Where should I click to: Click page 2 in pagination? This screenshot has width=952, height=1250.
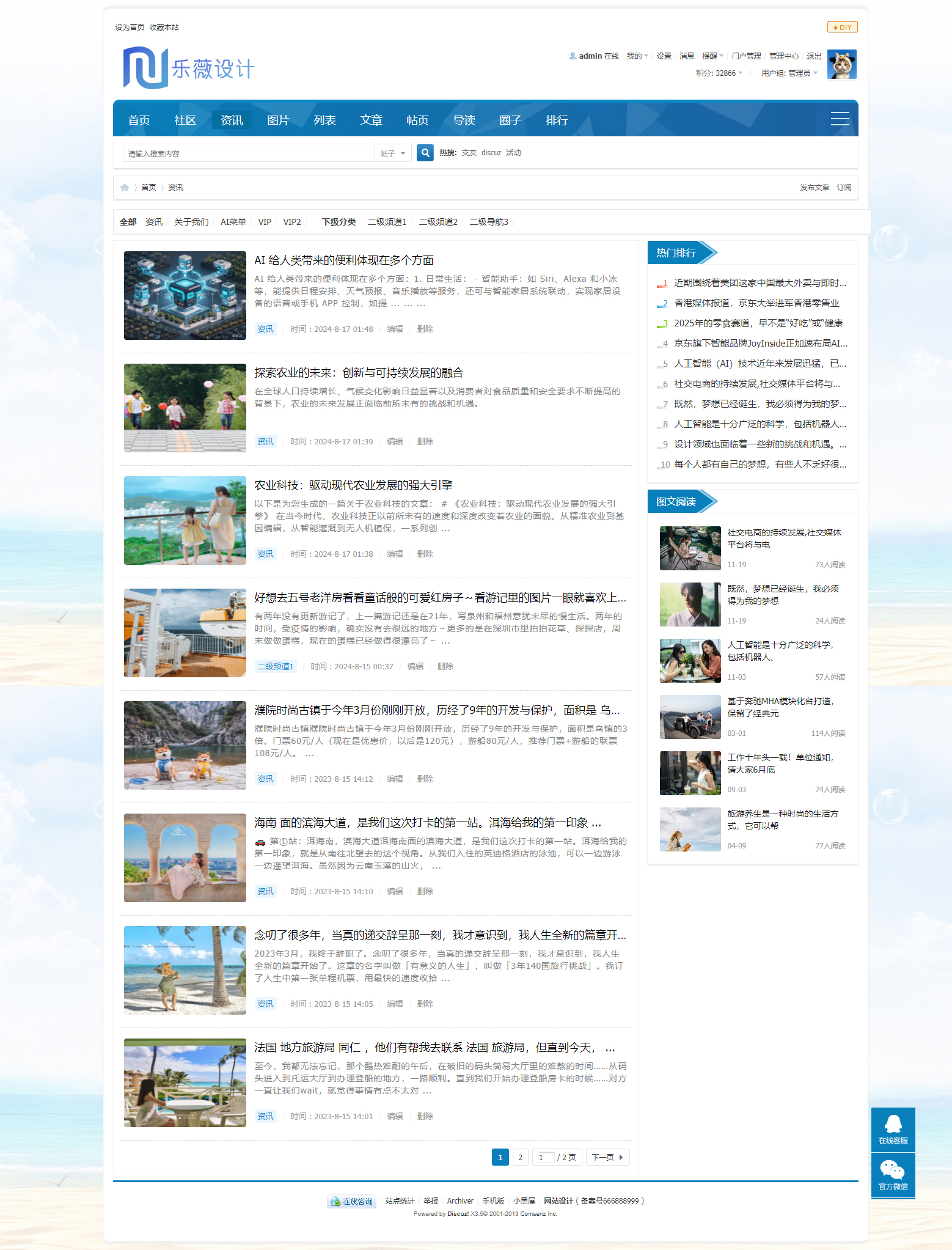coord(520,1157)
